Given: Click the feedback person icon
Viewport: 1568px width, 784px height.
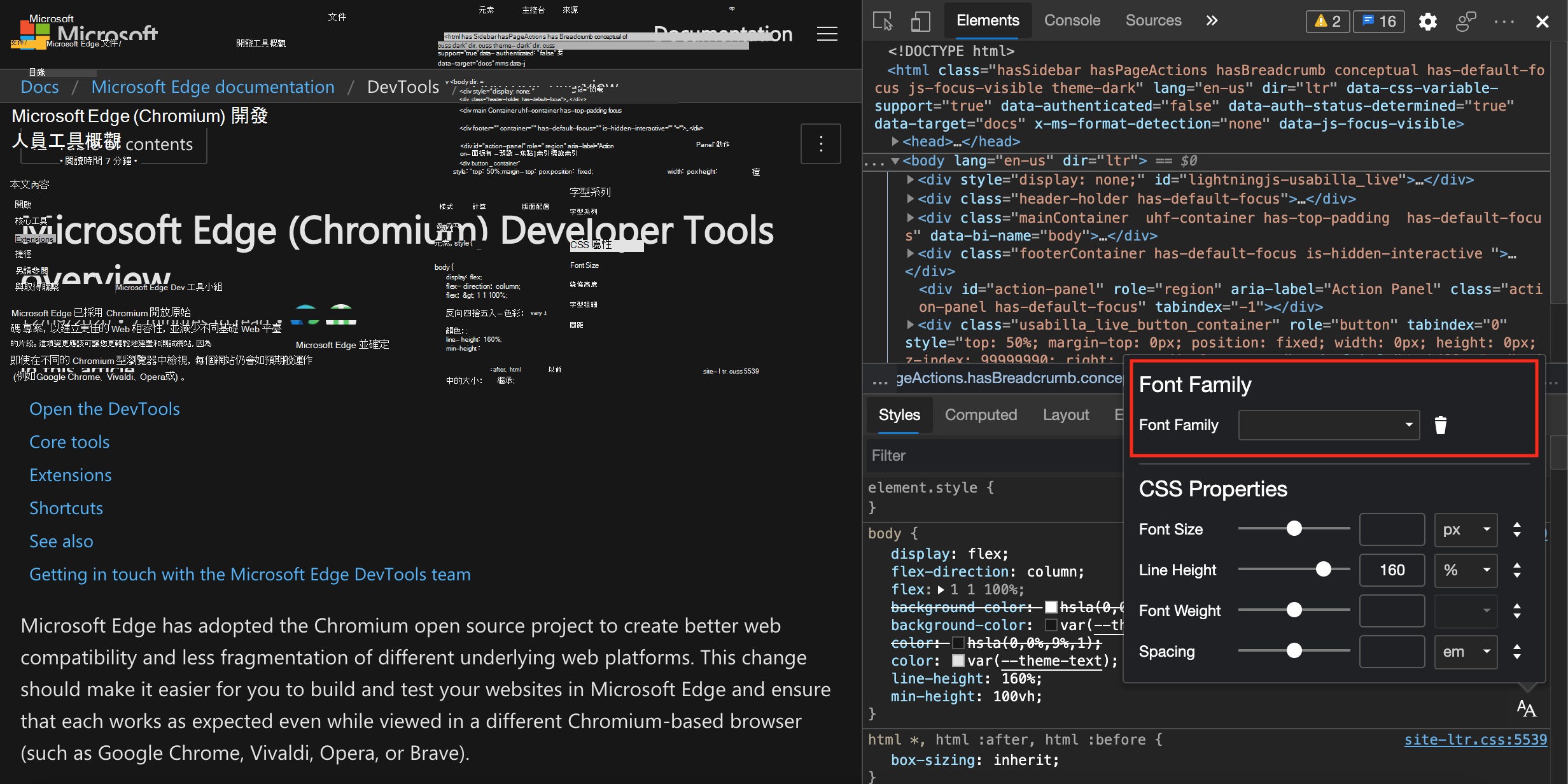Looking at the screenshot, I should click(x=1466, y=22).
